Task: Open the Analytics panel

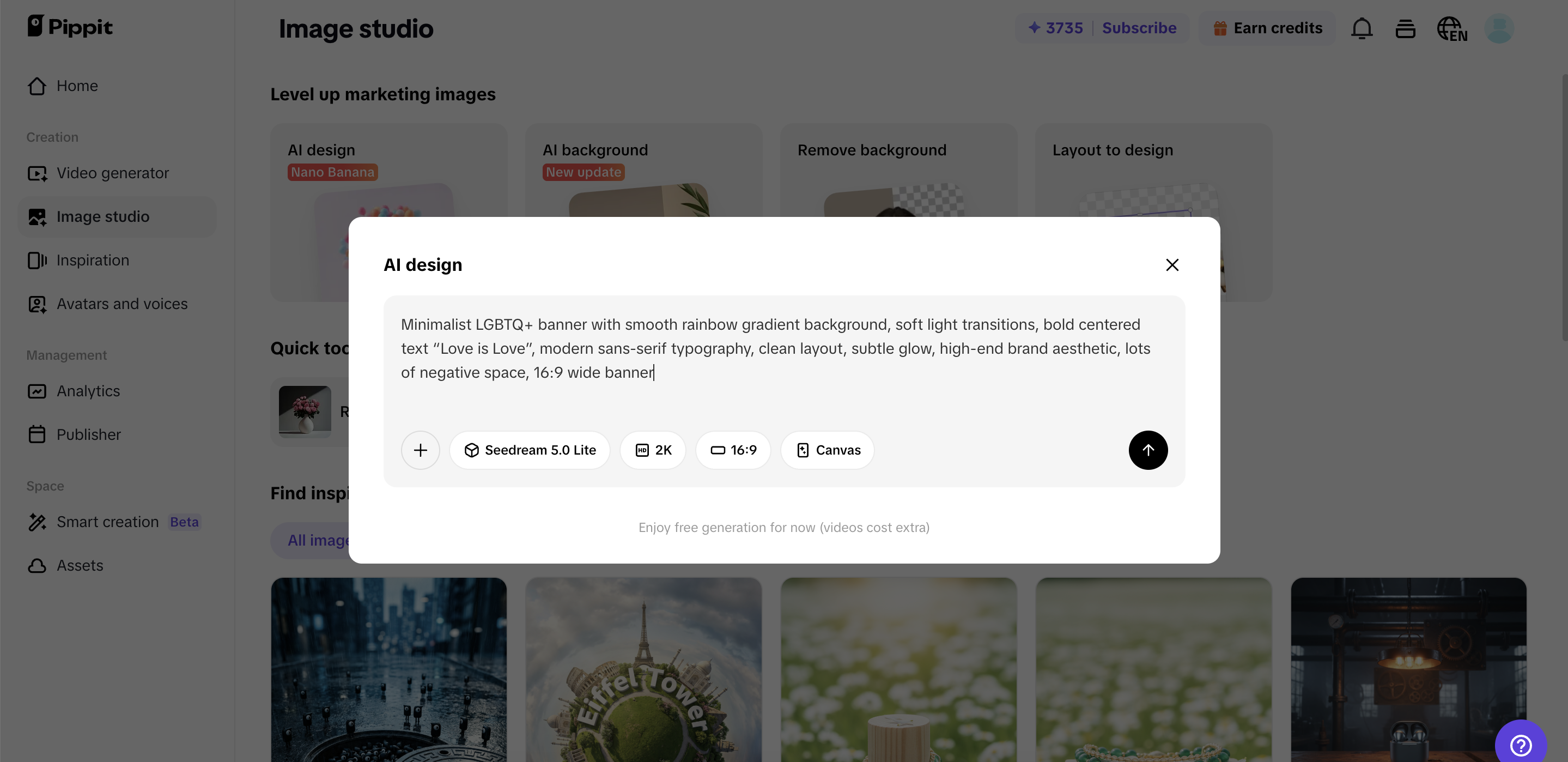Action: [x=88, y=391]
